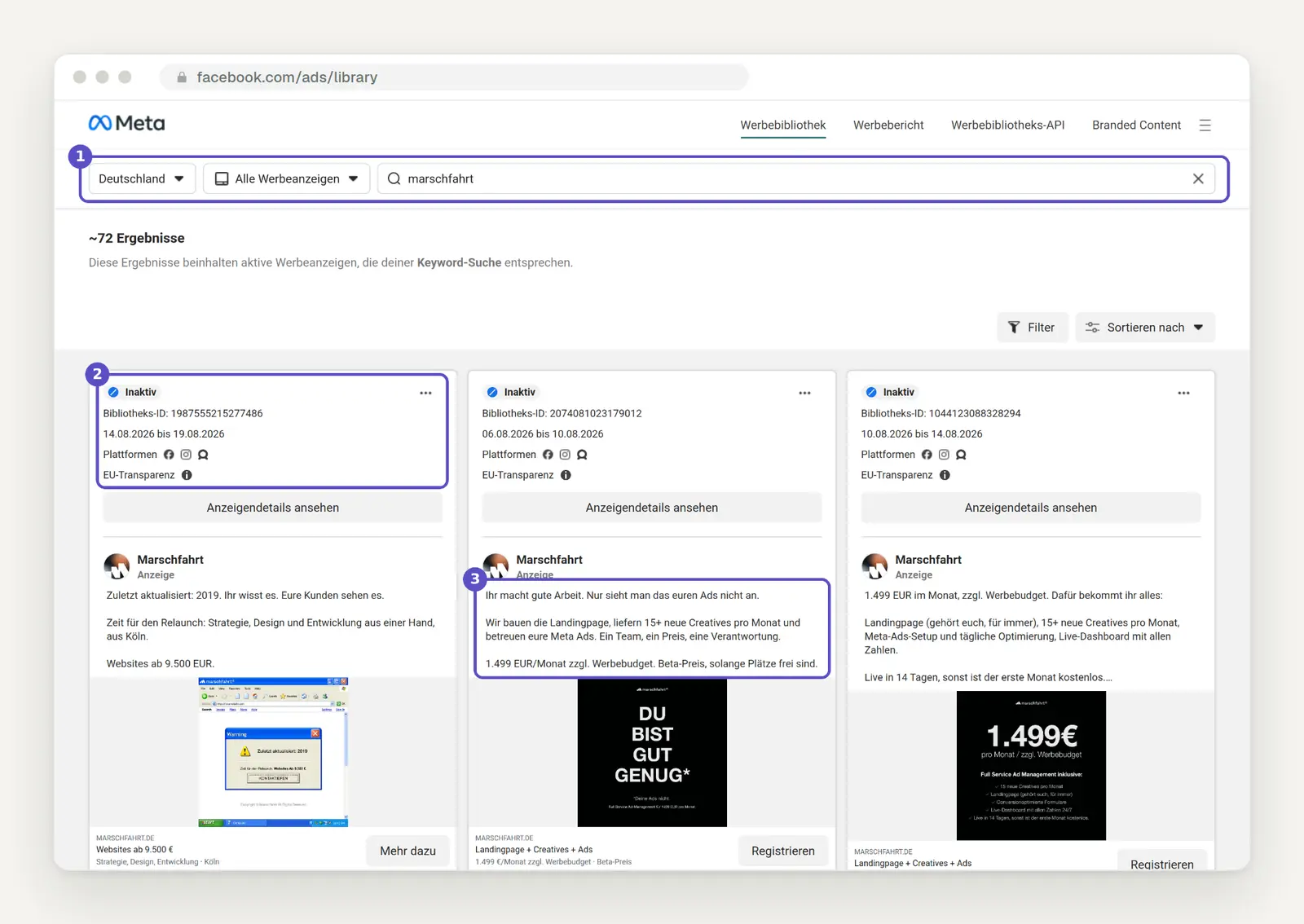Clear the marschfahrt search with X

coord(1198,178)
